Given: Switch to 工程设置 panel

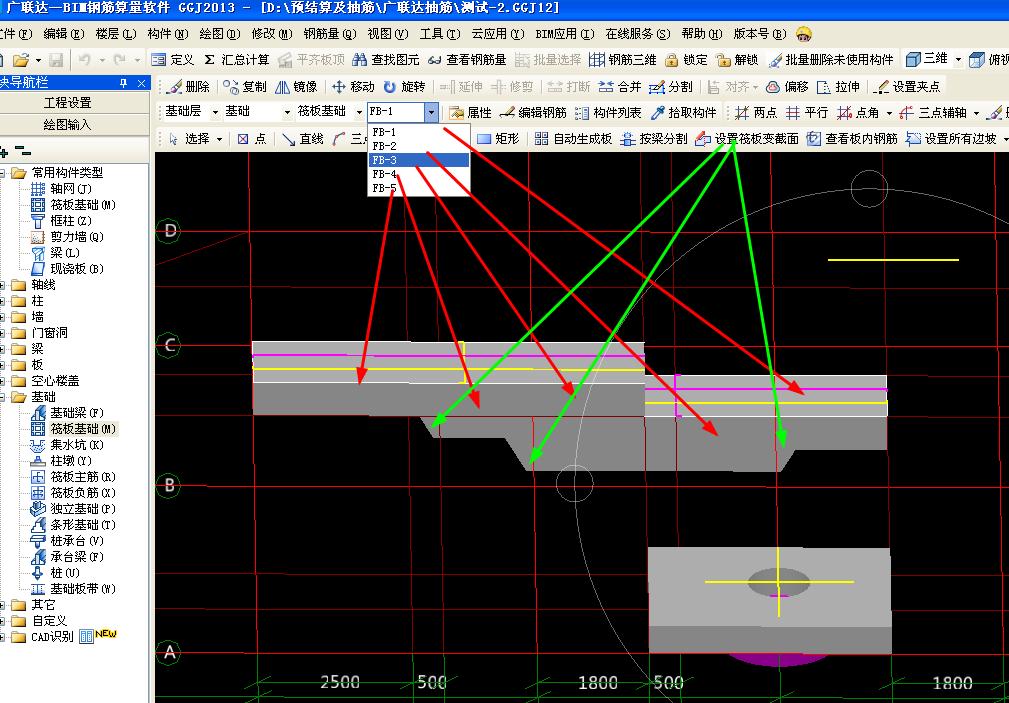Looking at the screenshot, I should (68, 103).
